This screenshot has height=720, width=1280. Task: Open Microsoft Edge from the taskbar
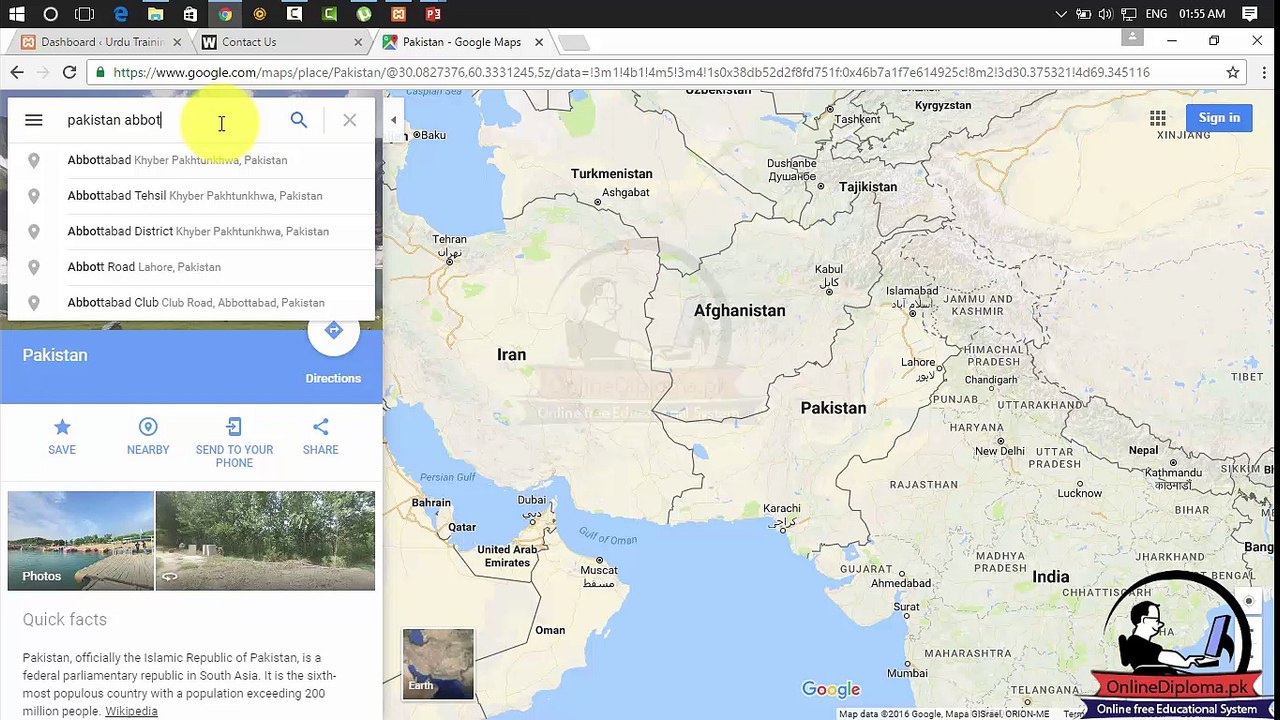(x=120, y=14)
